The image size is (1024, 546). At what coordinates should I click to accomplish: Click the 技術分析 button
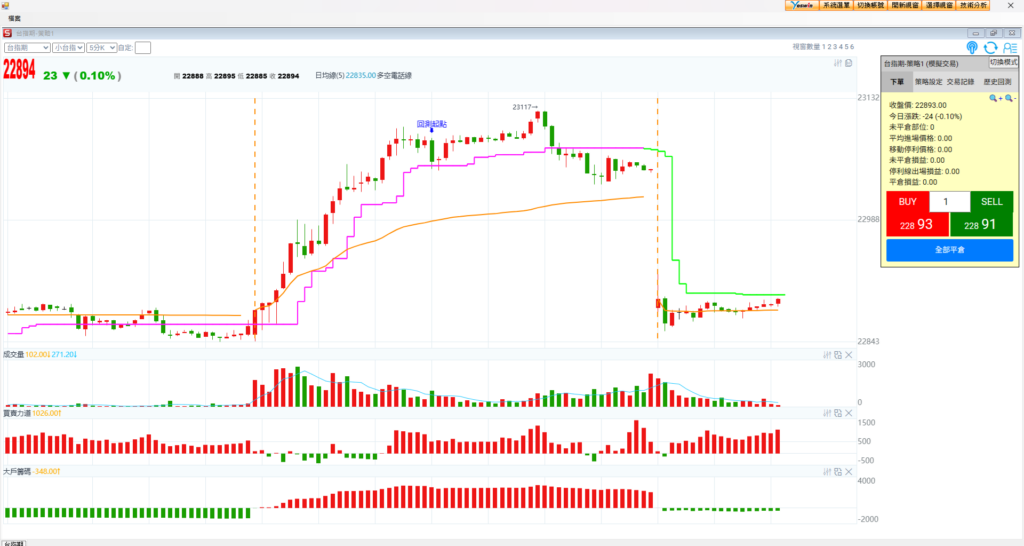pos(973,5)
